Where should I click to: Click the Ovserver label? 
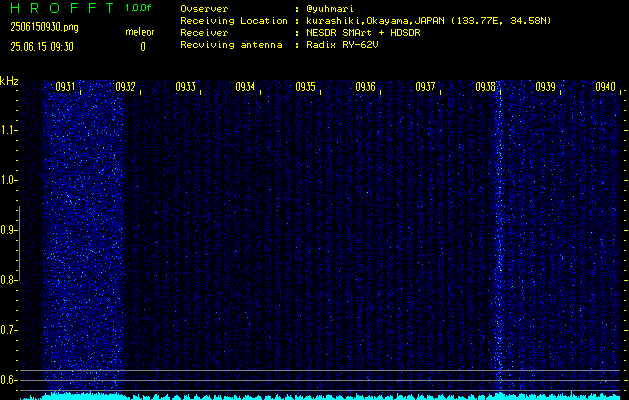pyautogui.click(x=204, y=9)
